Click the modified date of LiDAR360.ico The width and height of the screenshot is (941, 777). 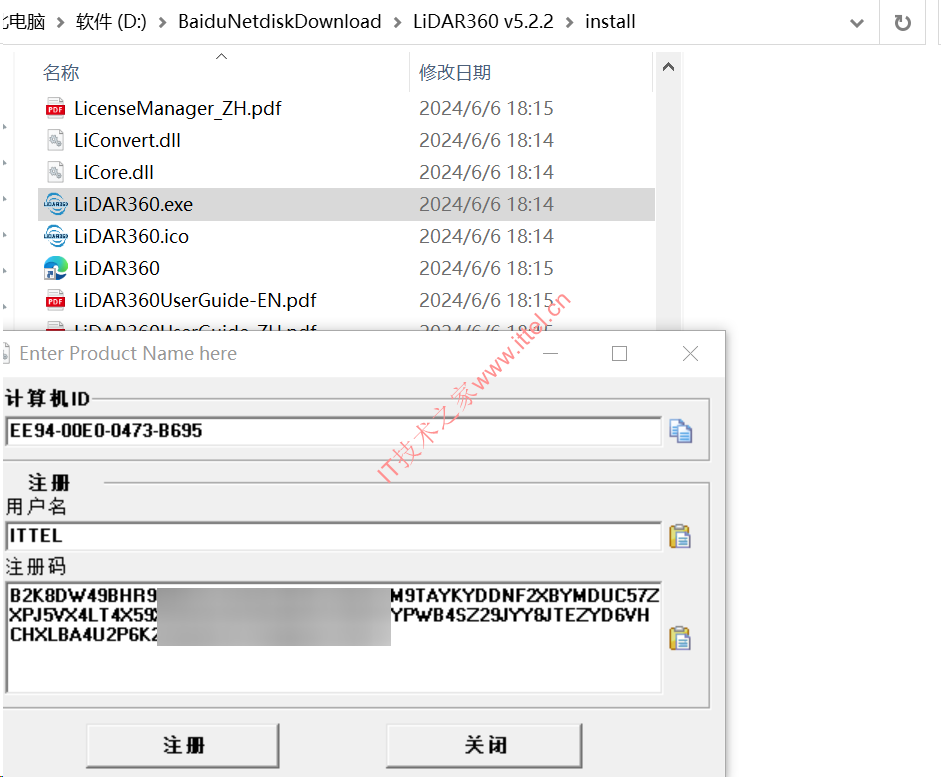486,236
